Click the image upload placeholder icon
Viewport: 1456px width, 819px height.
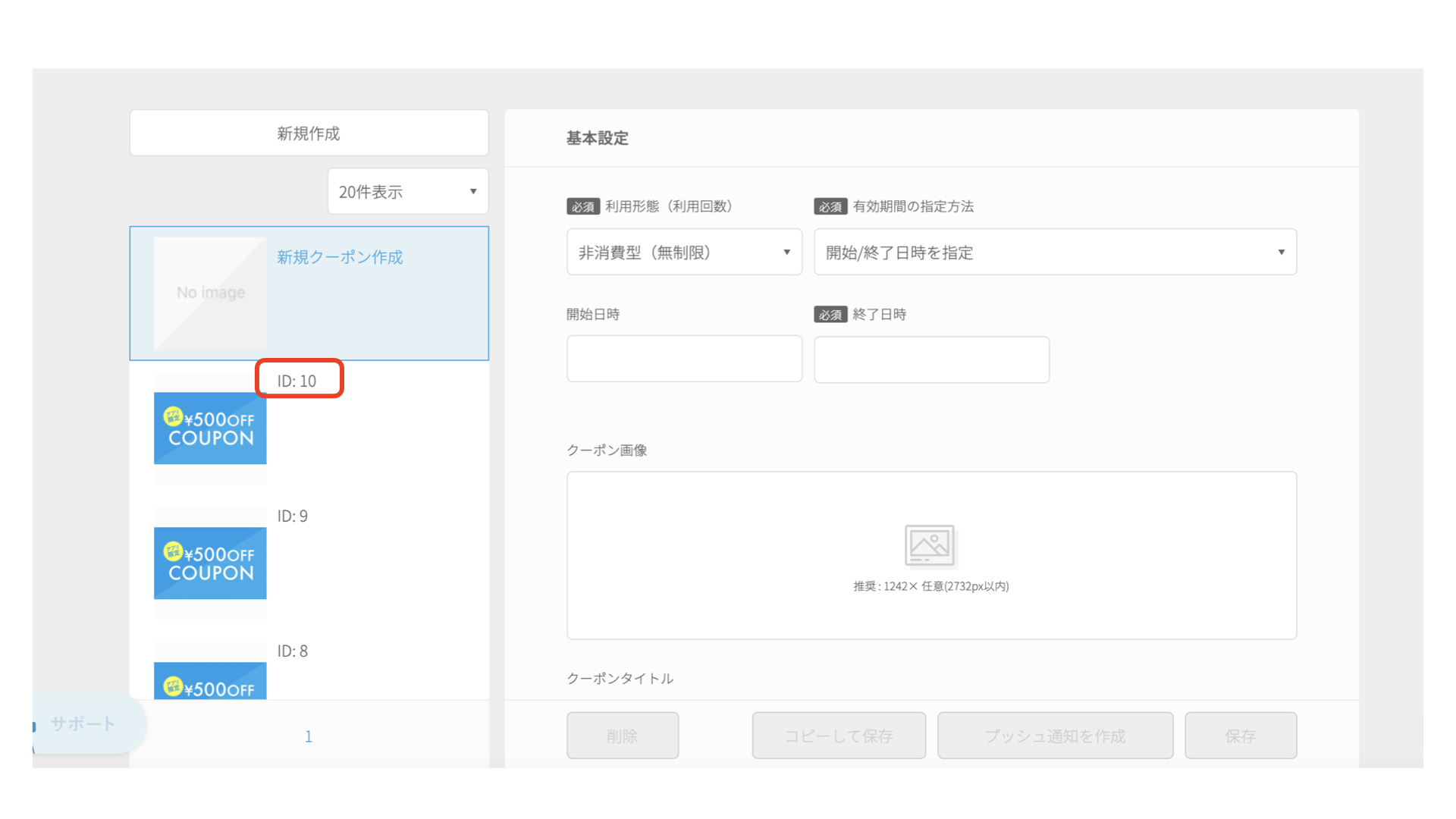[x=930, y=545]
